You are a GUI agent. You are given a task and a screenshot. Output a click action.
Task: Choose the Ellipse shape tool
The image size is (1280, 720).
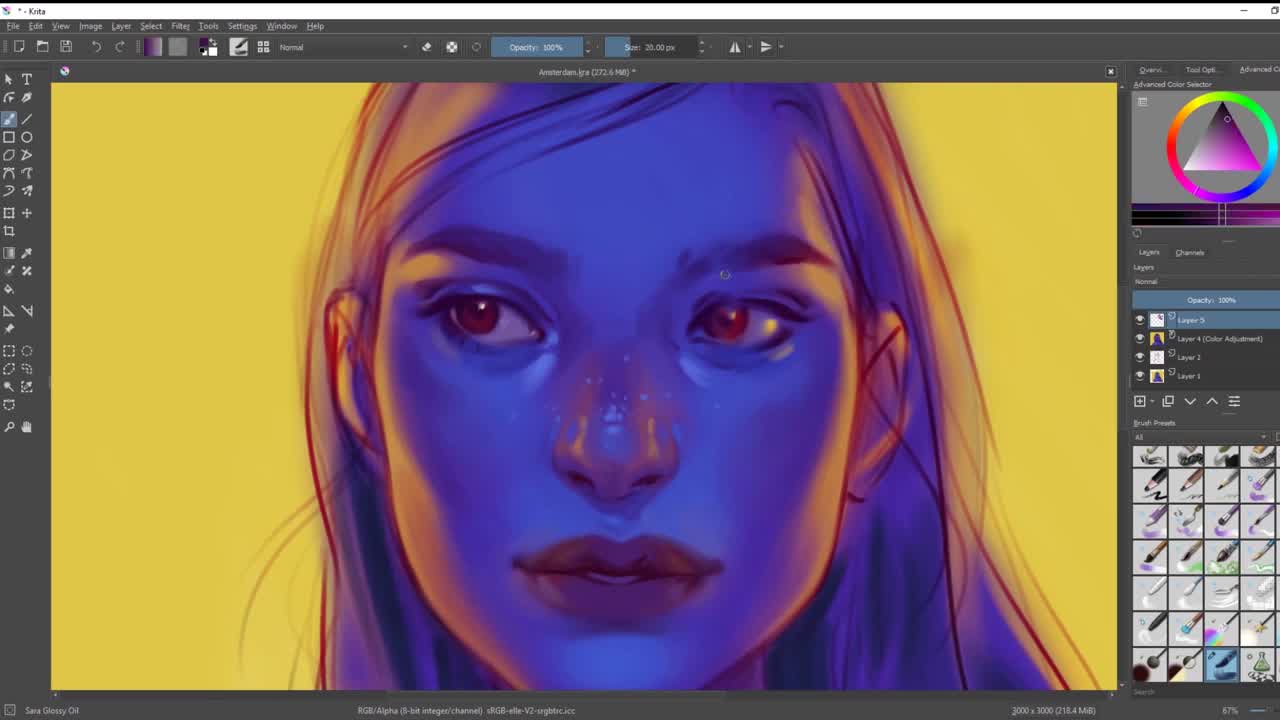click(x=27, y=137)
